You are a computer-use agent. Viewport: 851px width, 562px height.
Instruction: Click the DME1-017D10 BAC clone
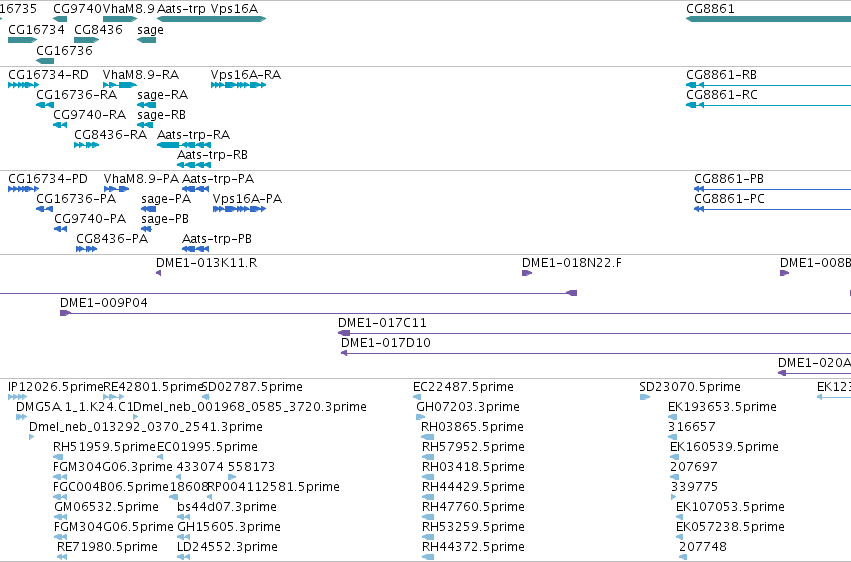[x=596, y=353]
